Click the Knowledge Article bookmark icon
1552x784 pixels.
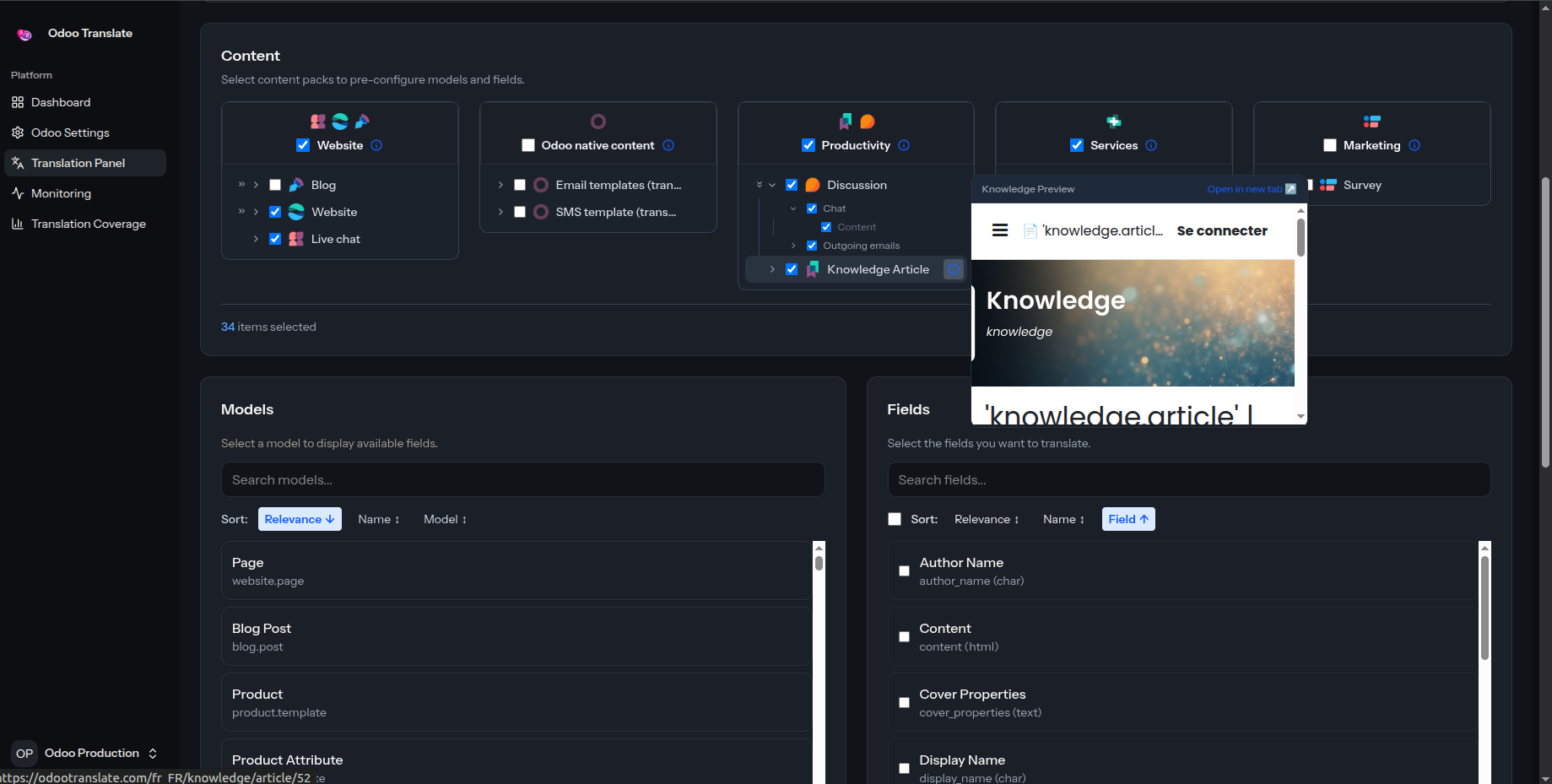(813, 269)
